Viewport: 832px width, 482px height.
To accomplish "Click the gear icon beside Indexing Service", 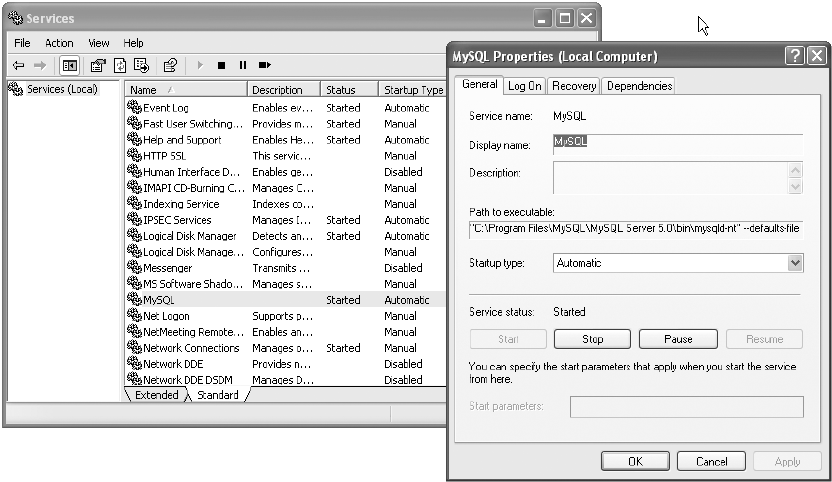I will click(x=134, y=203).
